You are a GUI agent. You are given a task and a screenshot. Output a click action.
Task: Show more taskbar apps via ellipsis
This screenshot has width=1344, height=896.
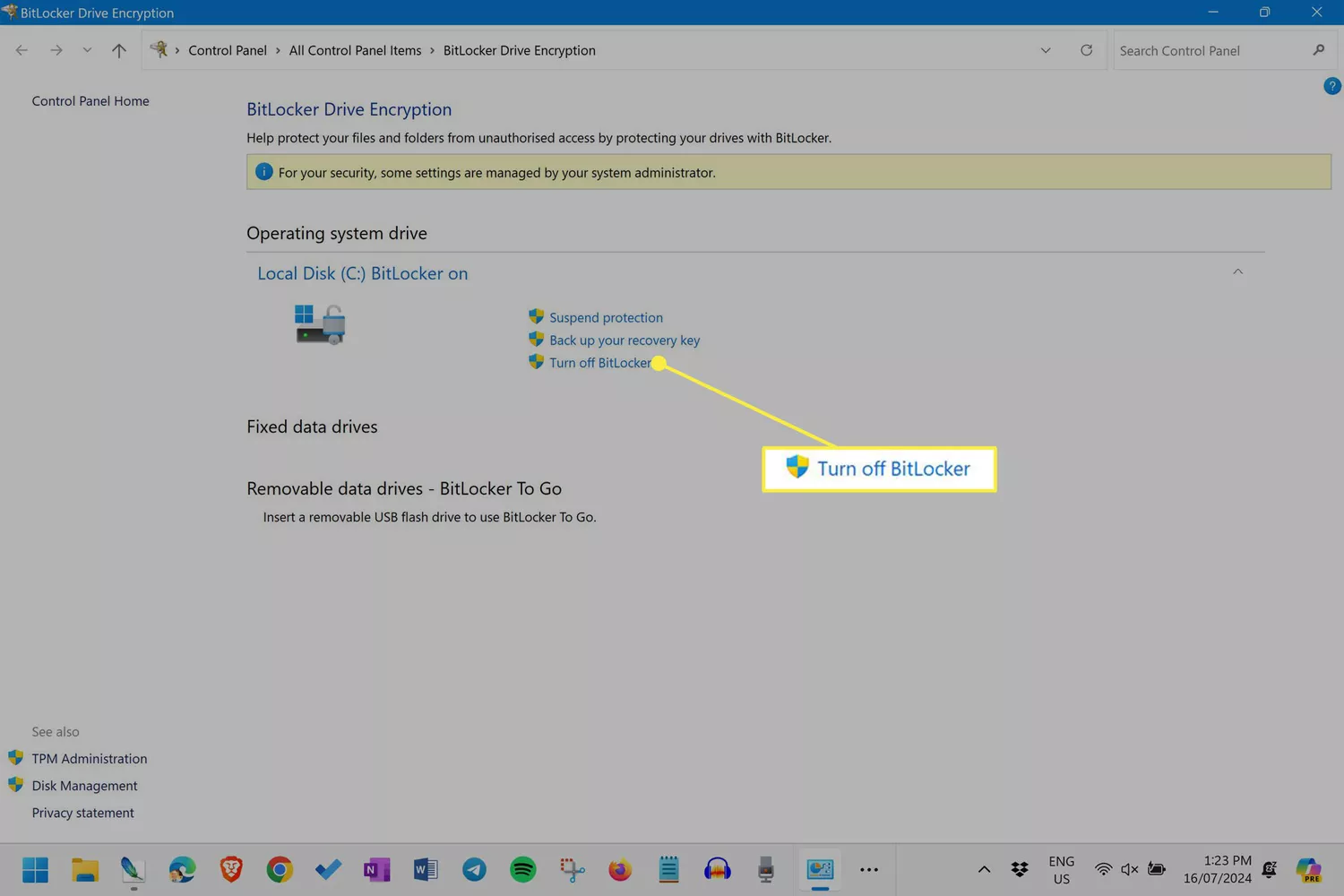(x=869, y=869)
